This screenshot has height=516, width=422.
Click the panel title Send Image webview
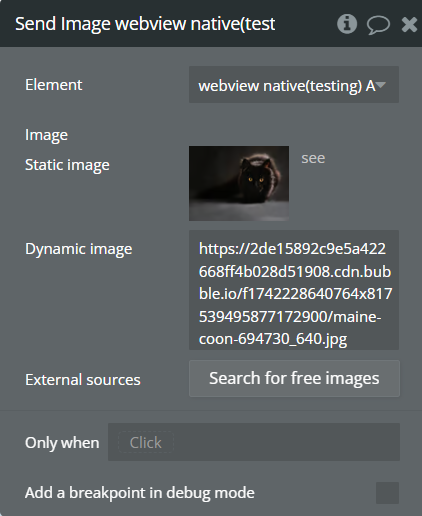click(145, 24)
